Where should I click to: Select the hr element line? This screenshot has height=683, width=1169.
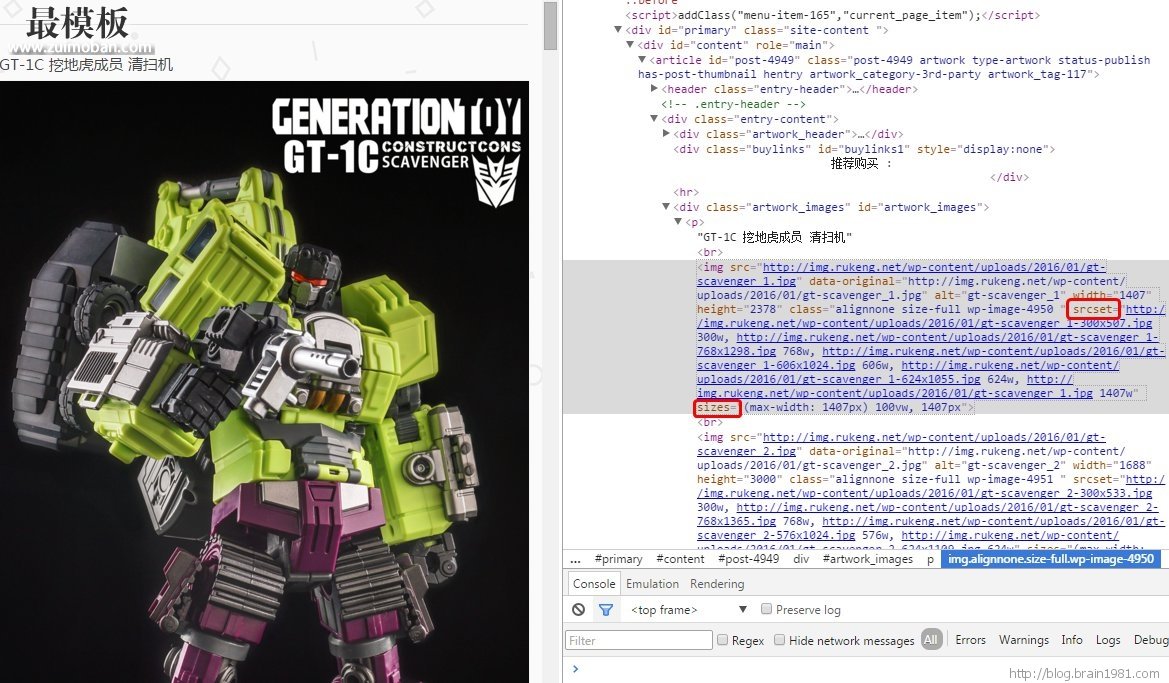686,192
